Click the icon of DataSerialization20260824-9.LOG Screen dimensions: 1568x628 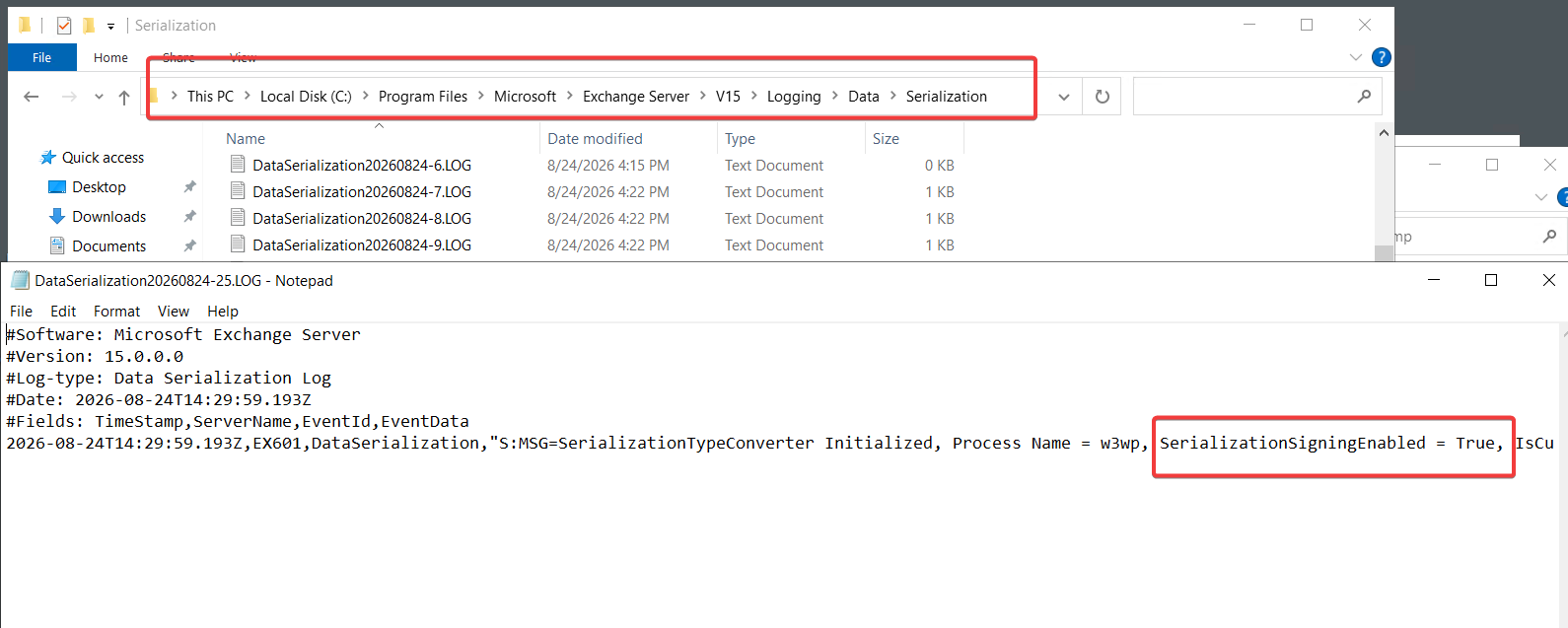(x=238, y=244)
